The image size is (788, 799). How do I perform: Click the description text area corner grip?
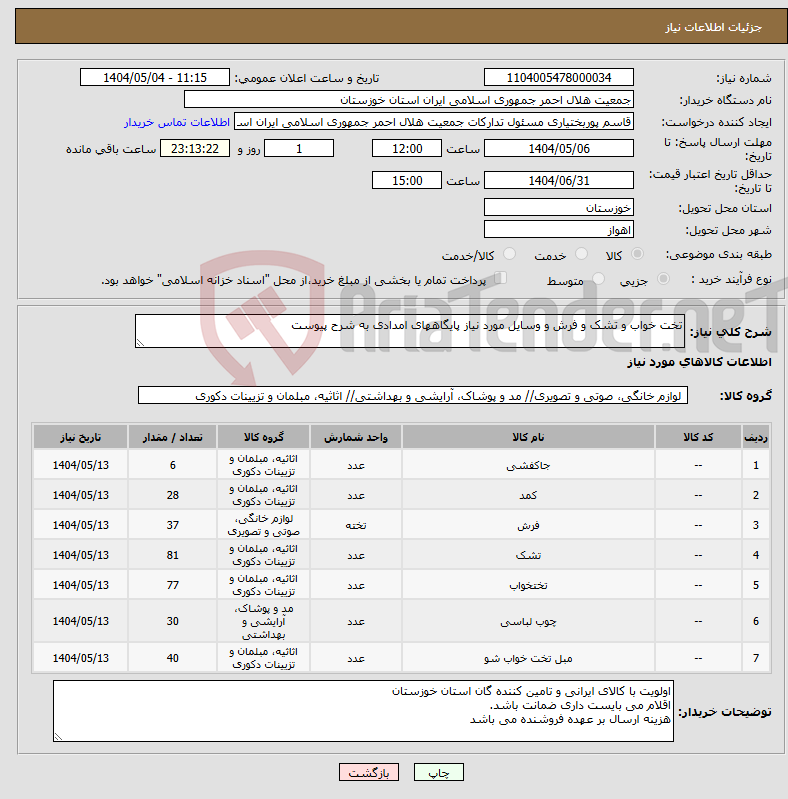[140, 343]
